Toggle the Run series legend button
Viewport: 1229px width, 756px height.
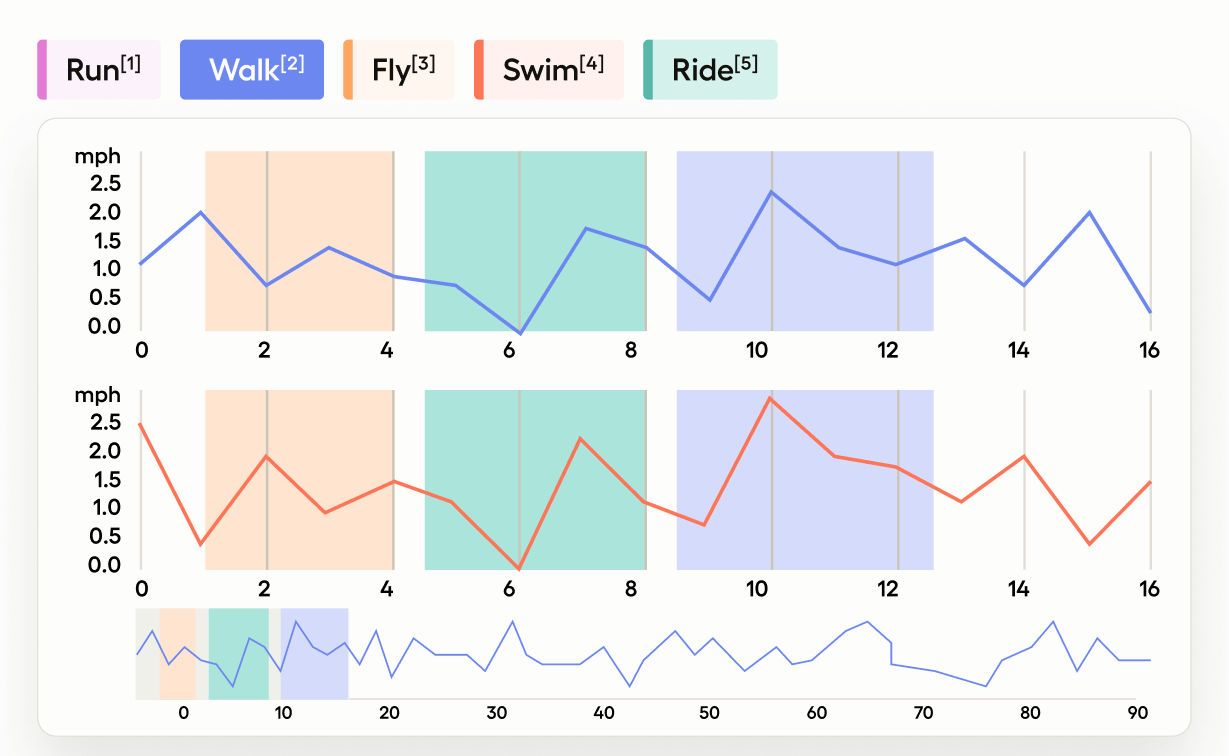(100, 70)
